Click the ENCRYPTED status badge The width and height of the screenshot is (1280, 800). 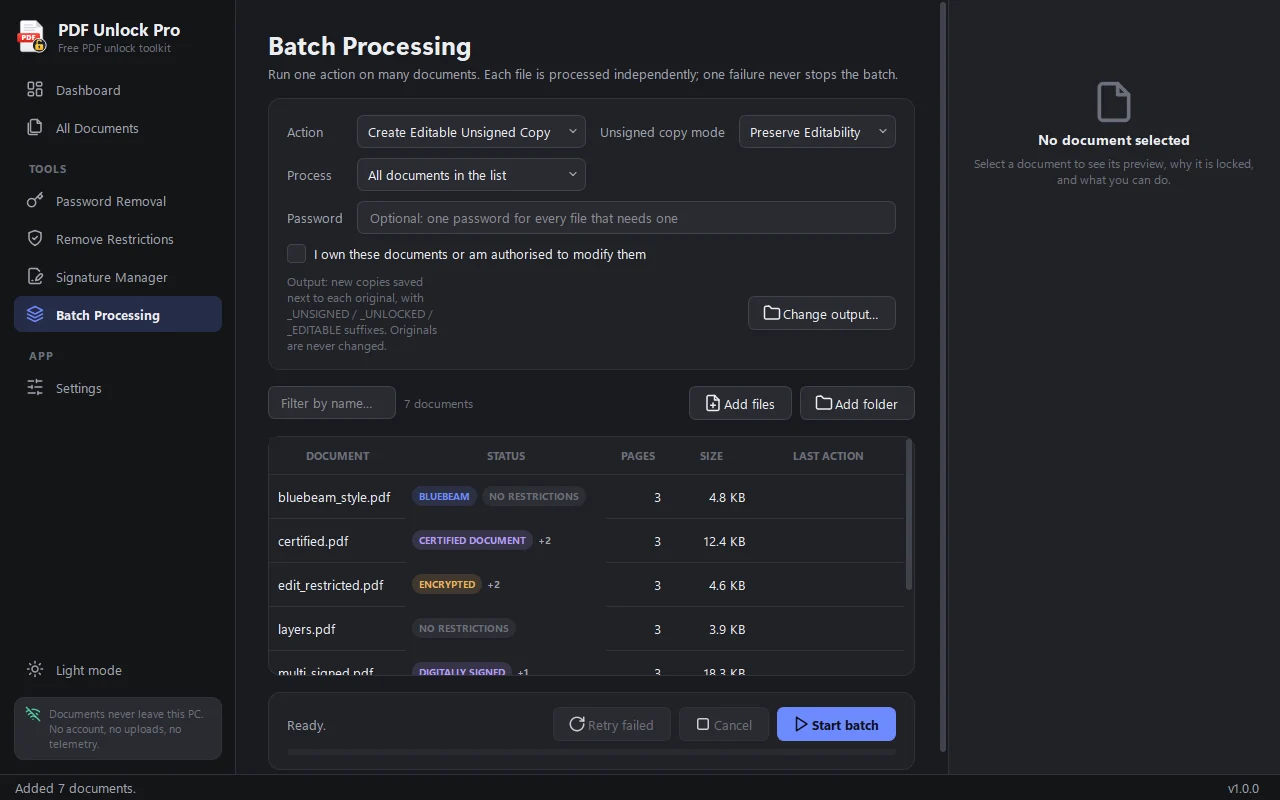point(447,584)
